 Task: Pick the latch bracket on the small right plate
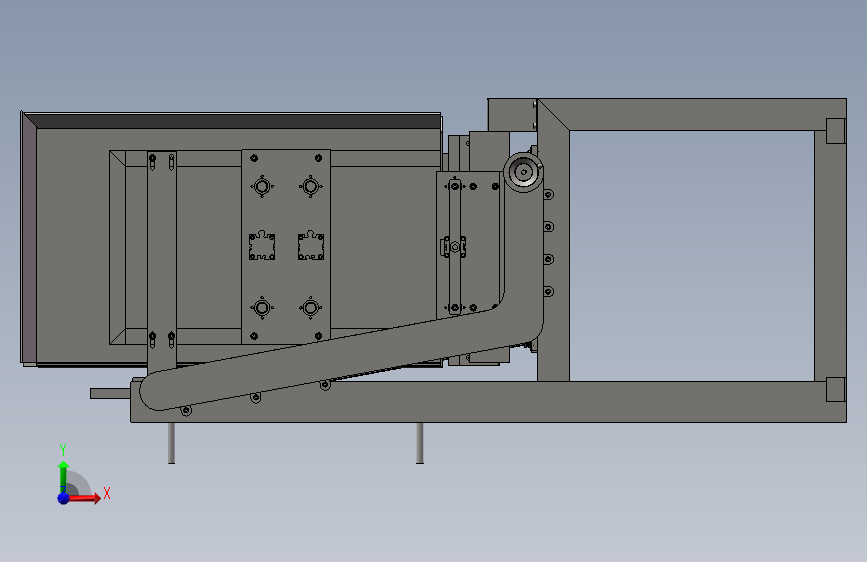(453, 247)
